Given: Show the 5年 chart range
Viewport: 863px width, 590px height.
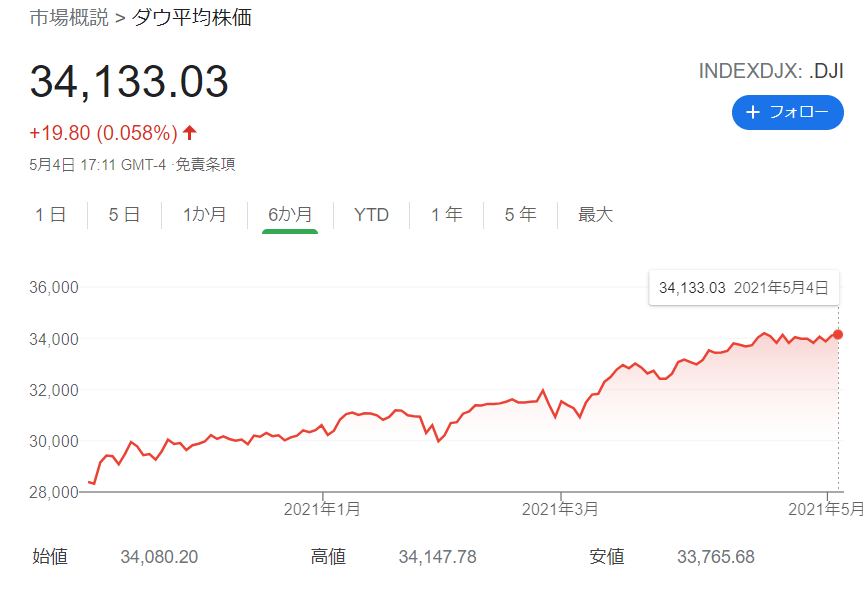Looking at the screenshot, I should [x=520, y=214].
